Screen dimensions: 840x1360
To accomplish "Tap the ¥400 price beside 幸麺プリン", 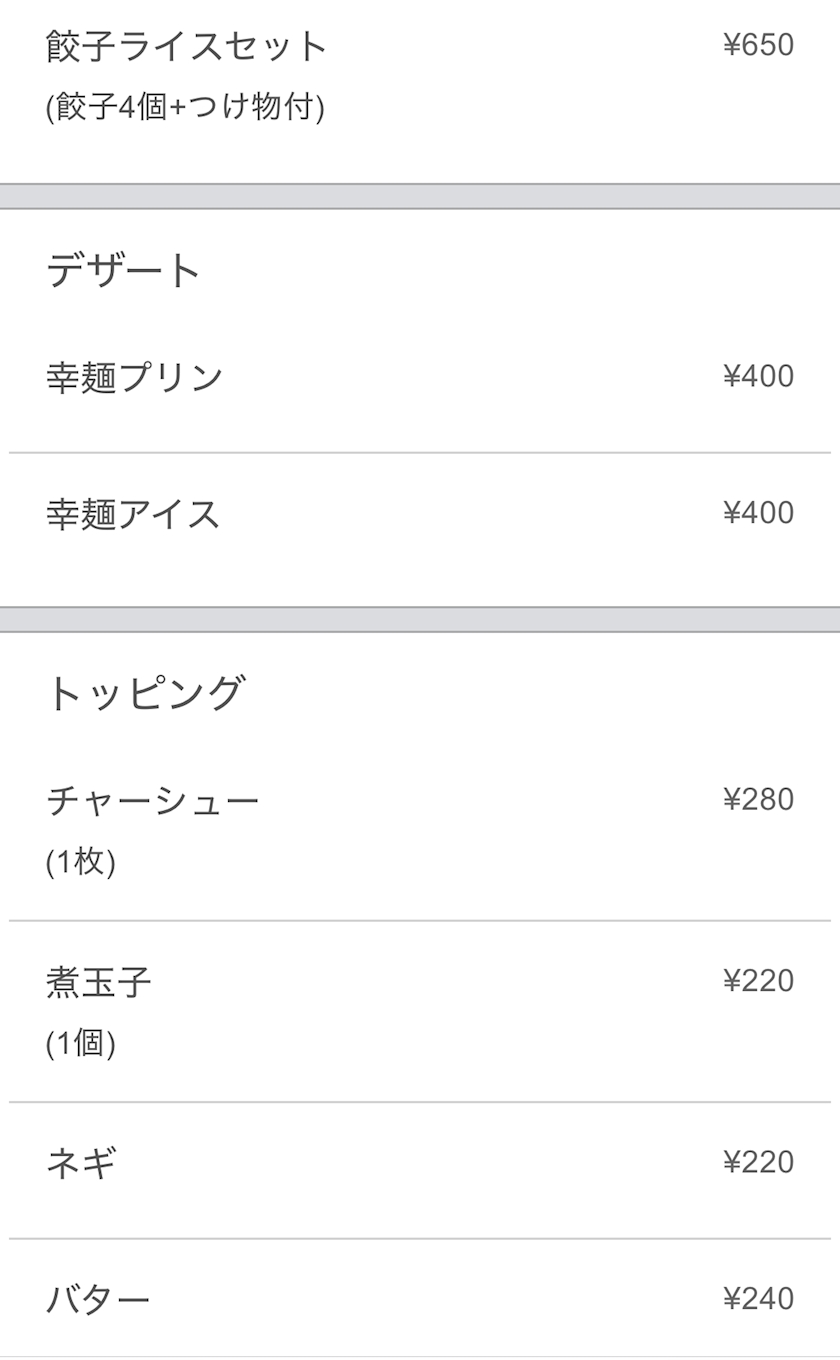I will (x=758, y=376).
